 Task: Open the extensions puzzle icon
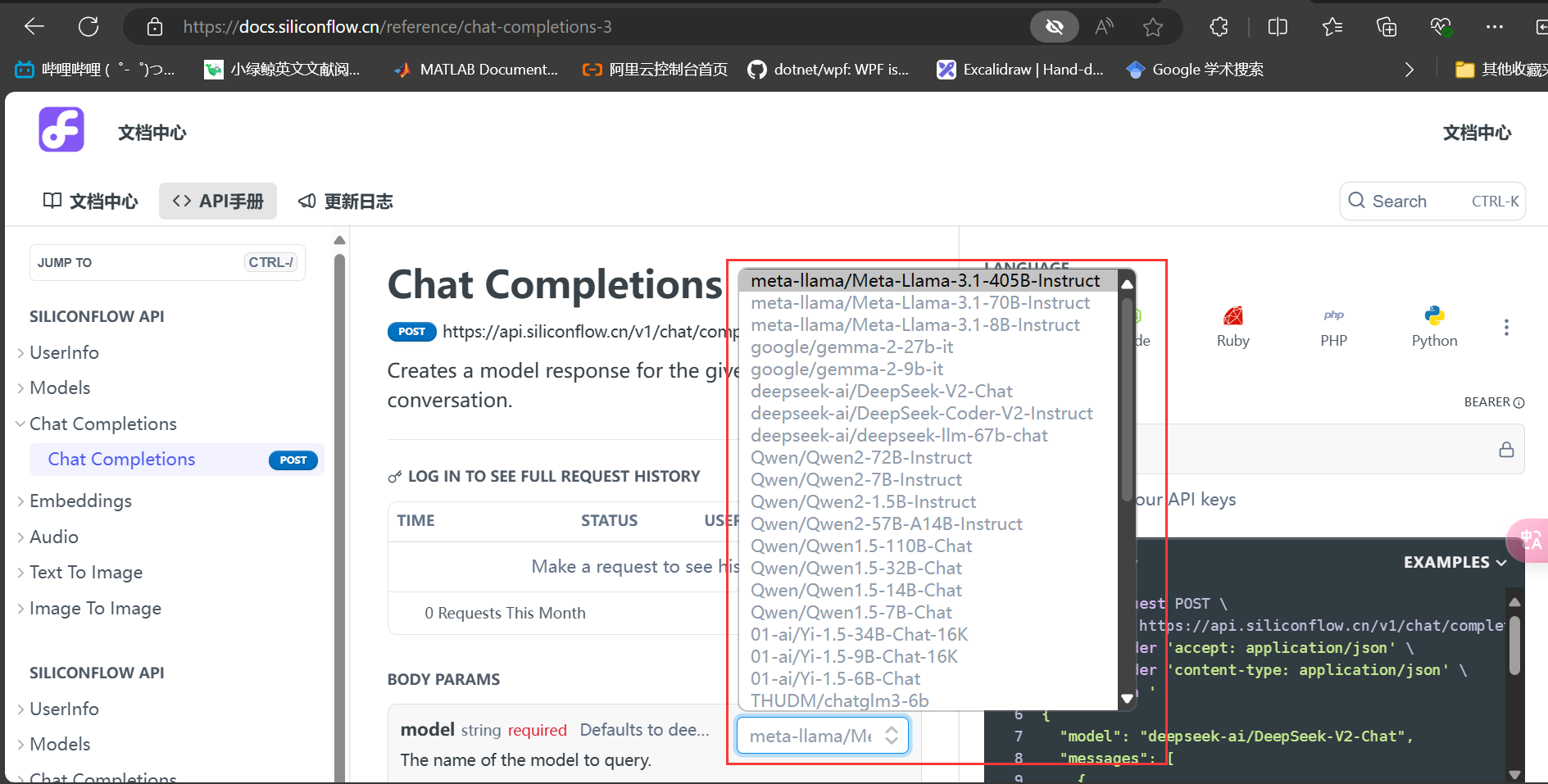tap(1219, 27)
